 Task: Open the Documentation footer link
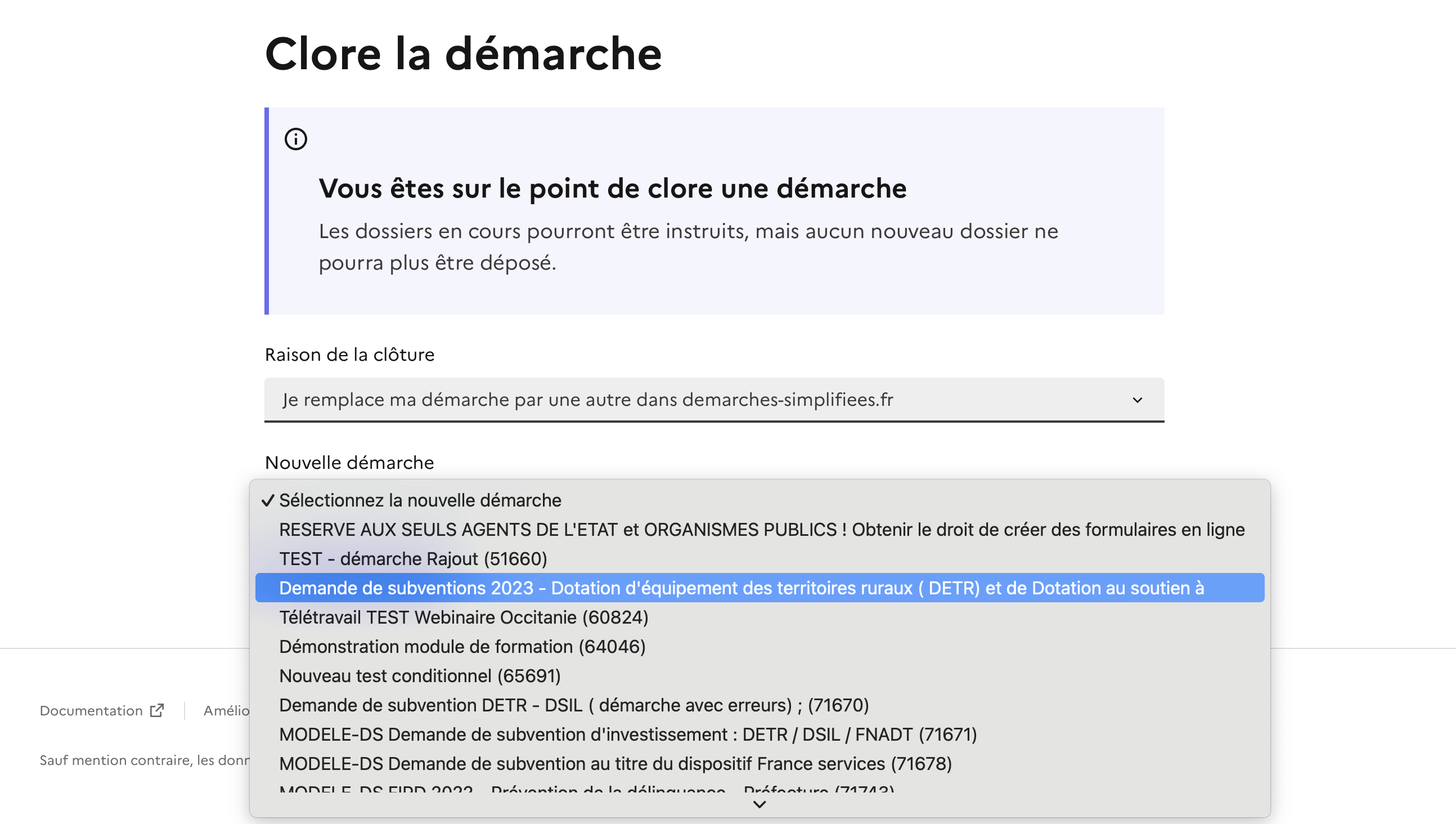point(91,711)
